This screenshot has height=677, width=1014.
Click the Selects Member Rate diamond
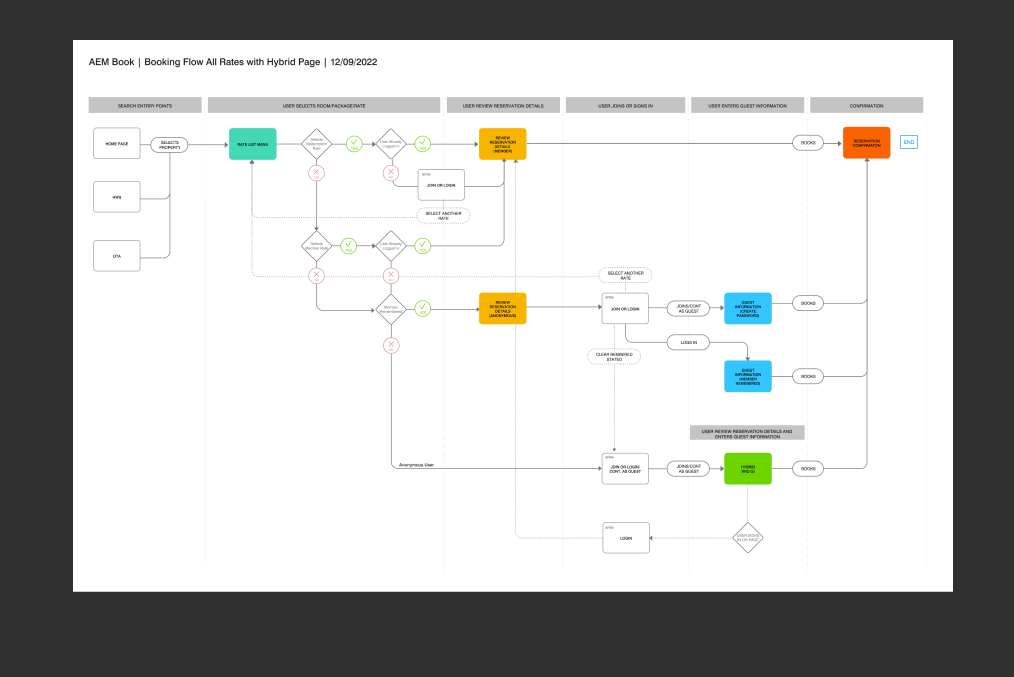pyautogui.click(x=317, y=244)
